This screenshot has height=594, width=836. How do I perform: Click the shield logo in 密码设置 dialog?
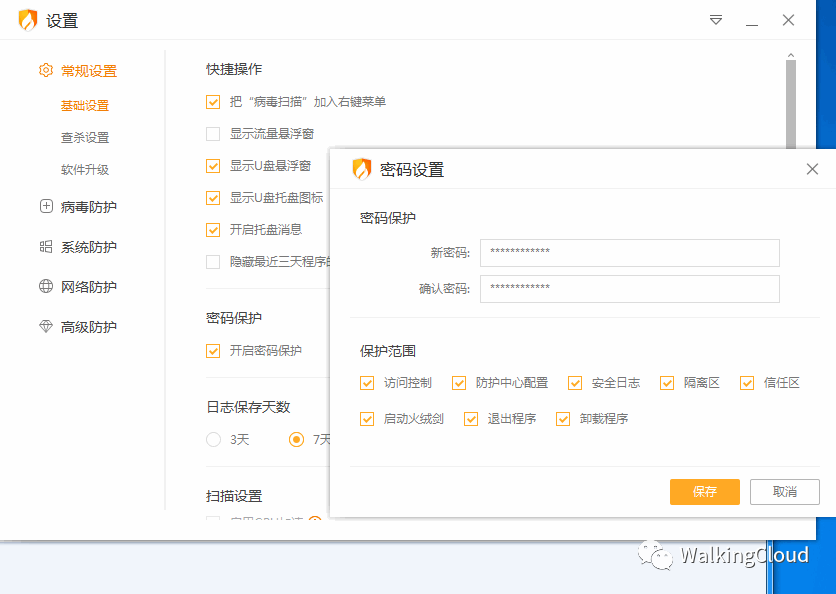tap(361, 169)
